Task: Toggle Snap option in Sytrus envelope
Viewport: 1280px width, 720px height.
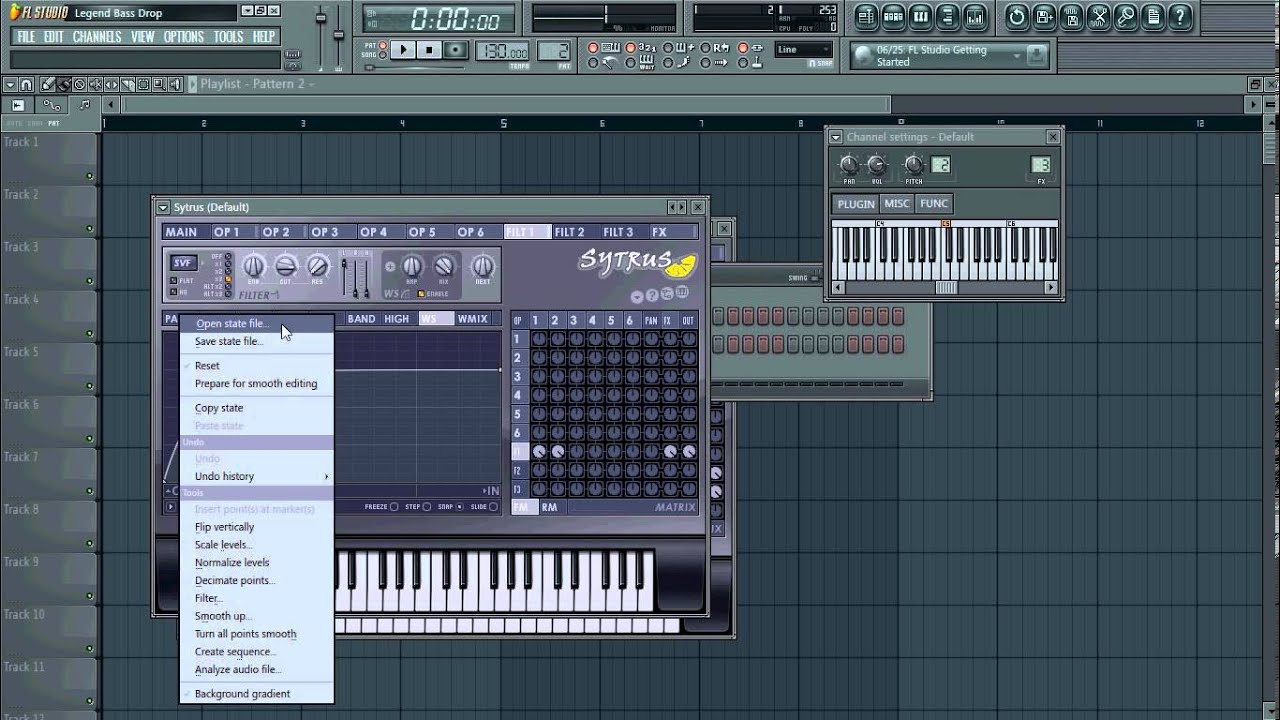Action: [x=460, y=507]
